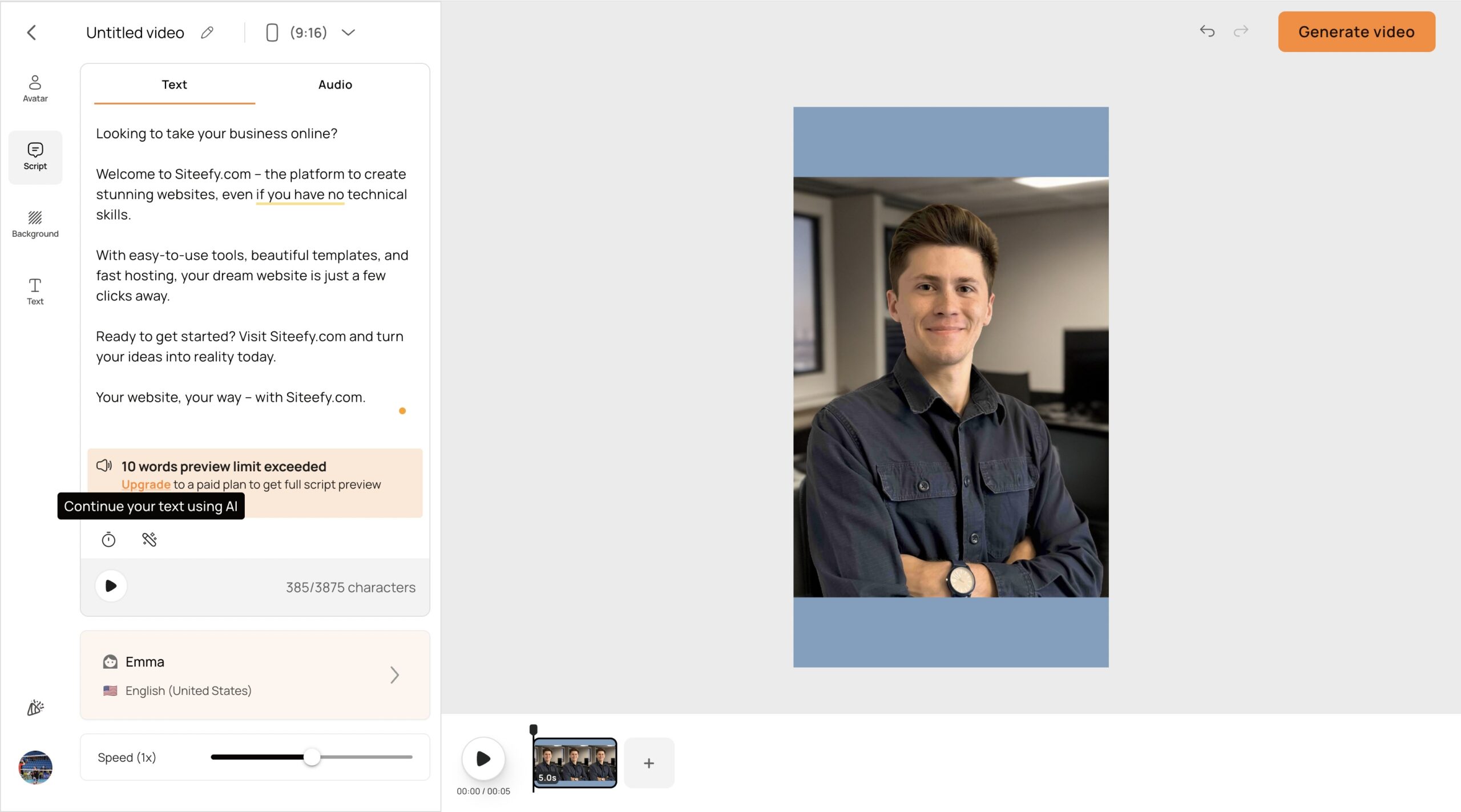
Task: Select the Script sidebar icon
Action: tap(35, 156)
